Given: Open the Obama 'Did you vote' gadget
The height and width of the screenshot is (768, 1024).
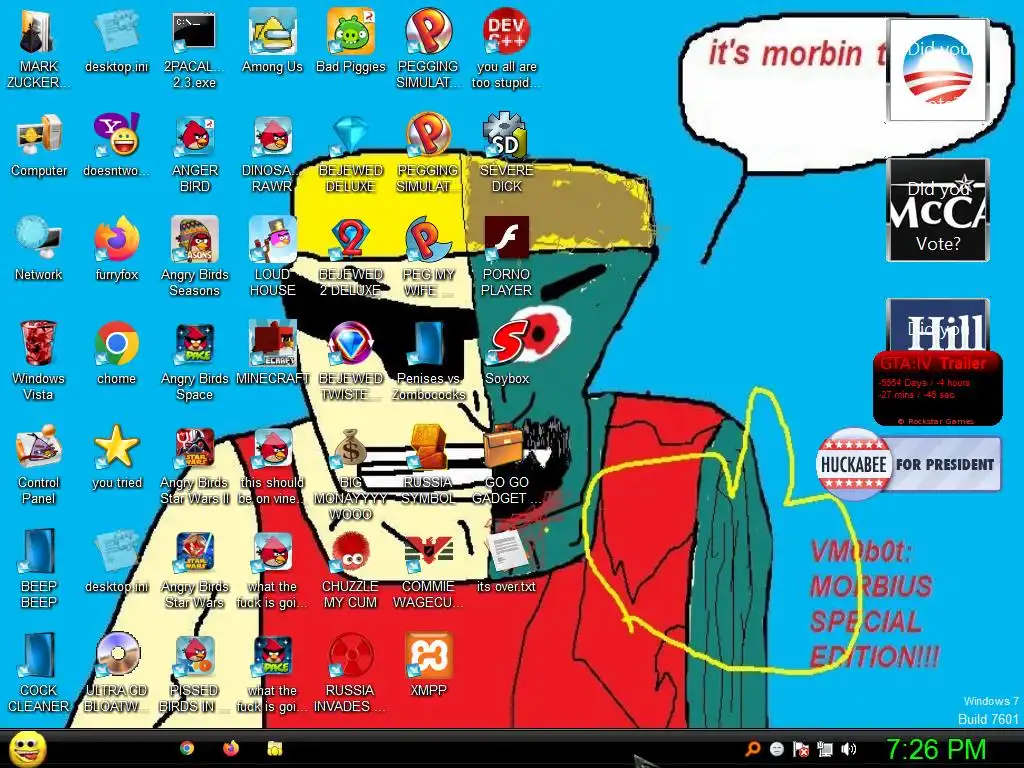Looking at the screenshot, I should [938, 70].
